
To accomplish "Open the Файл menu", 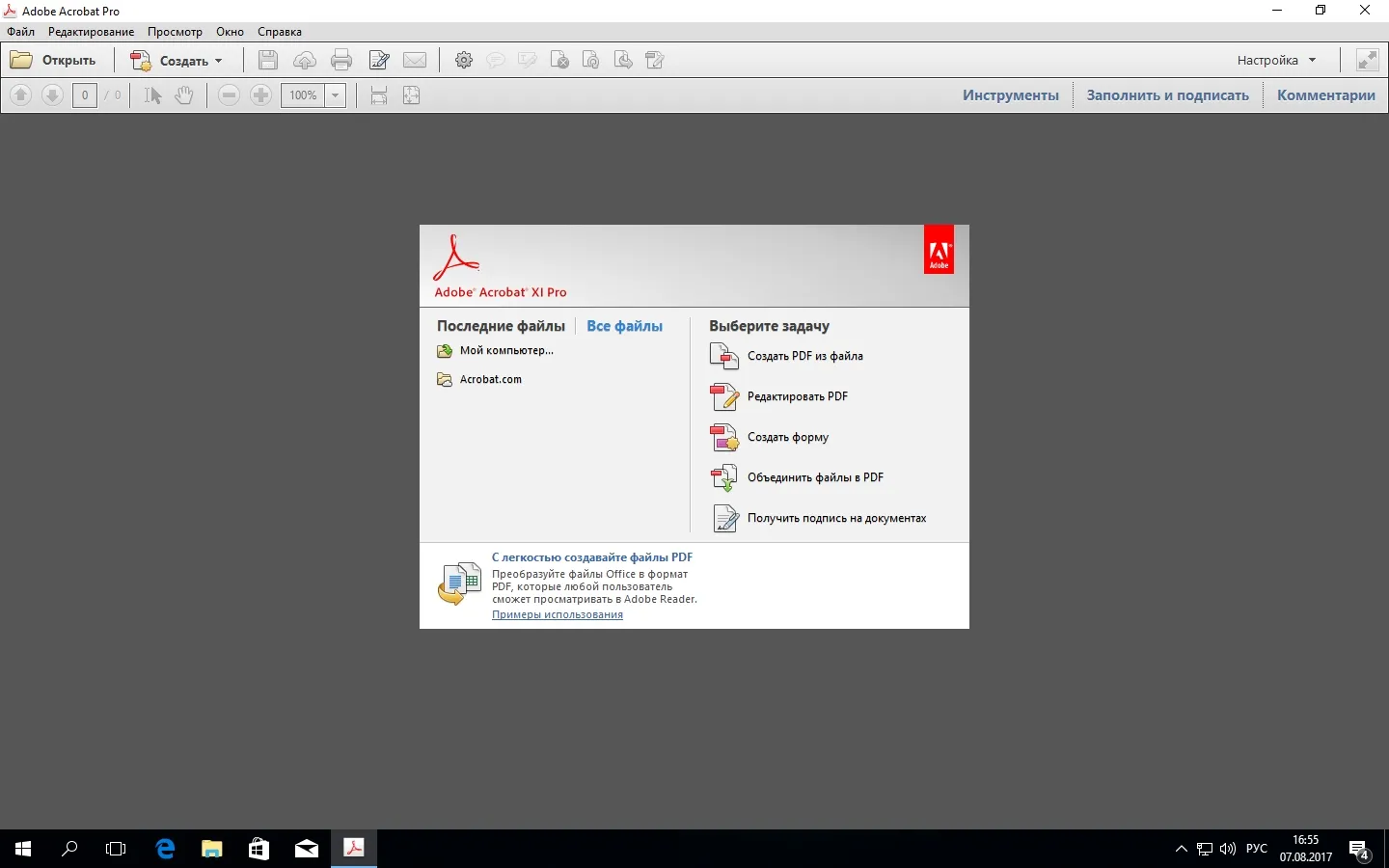I will click(x=20, y=32).
